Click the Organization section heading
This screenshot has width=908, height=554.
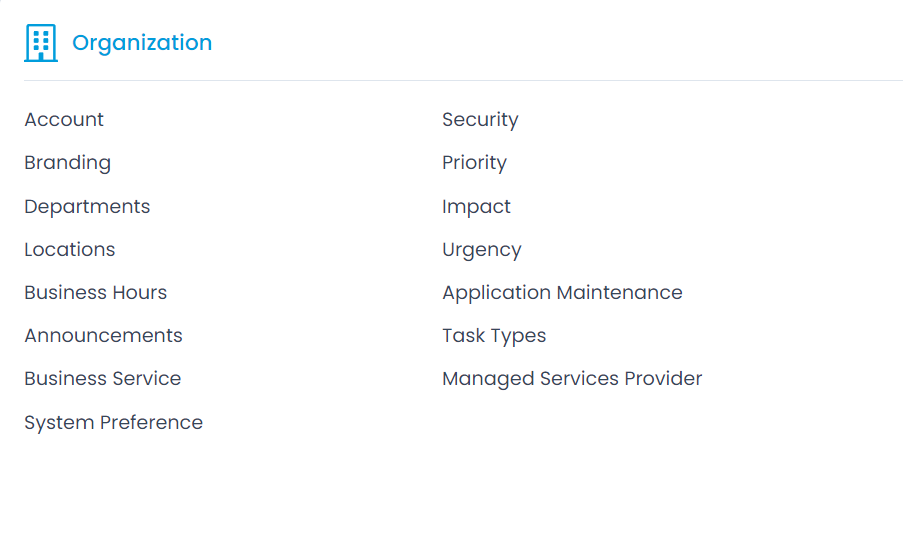tap(142, 43)
